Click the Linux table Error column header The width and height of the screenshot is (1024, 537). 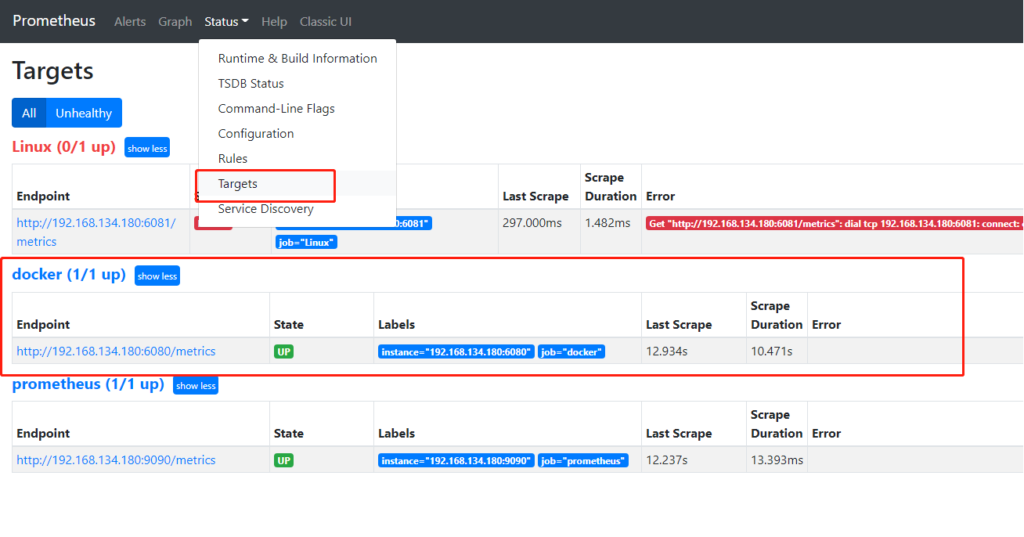coord(660,197)
